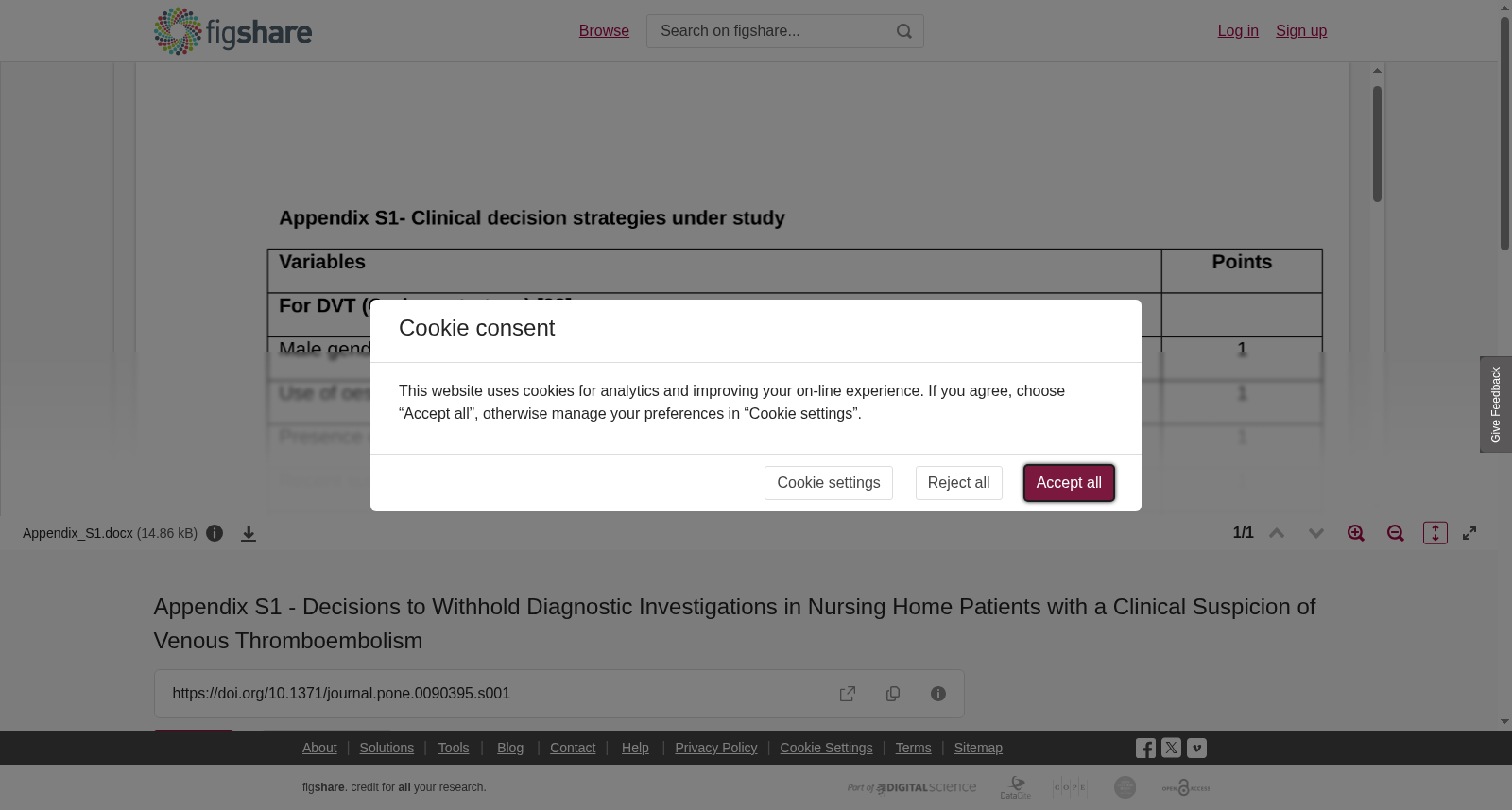Zoom out of the document preview
The width and height of the screenshot is (1512, 810).
tap(1396, 533)
